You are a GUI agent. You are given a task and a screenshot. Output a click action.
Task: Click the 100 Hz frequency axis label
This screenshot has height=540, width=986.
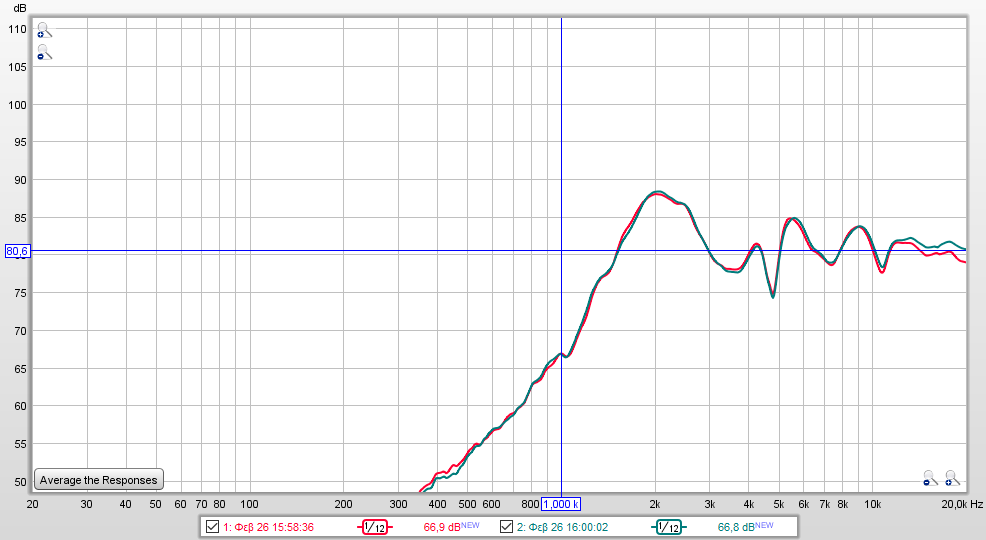(250, 504)
